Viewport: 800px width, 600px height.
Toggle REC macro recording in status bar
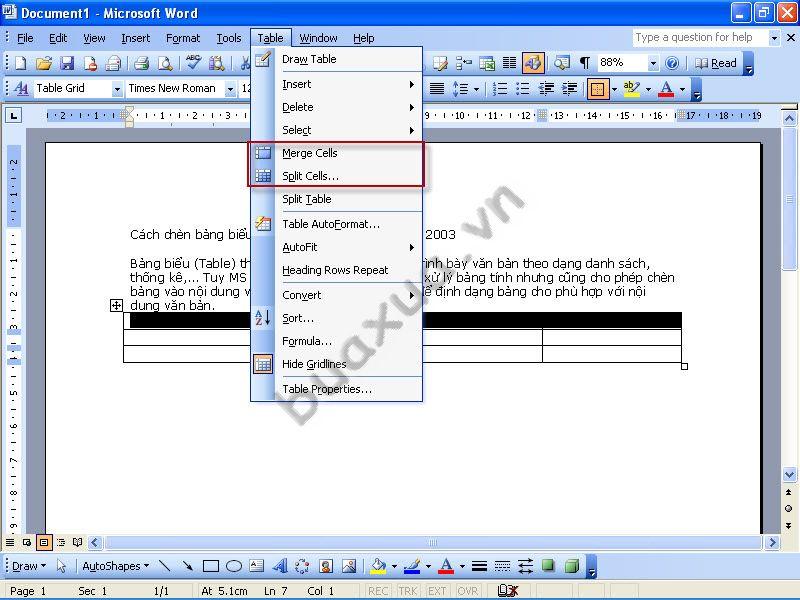pyautogui.click(x=378, y=591)
